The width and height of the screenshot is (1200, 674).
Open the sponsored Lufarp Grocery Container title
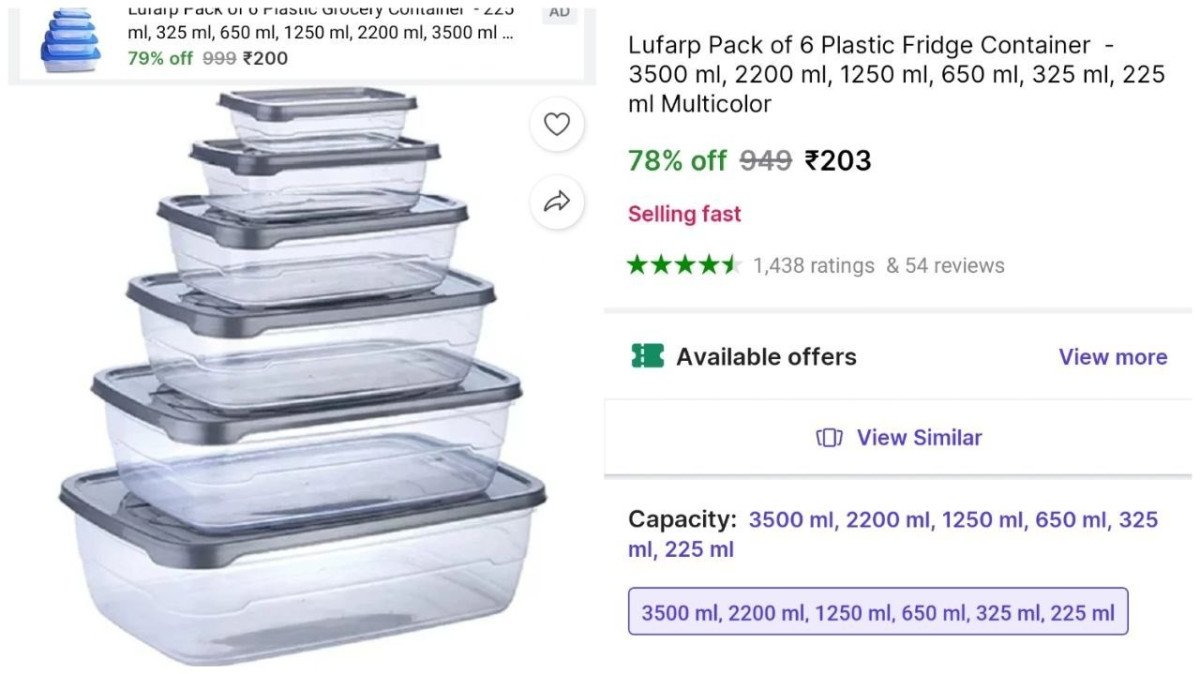(320, 22)
